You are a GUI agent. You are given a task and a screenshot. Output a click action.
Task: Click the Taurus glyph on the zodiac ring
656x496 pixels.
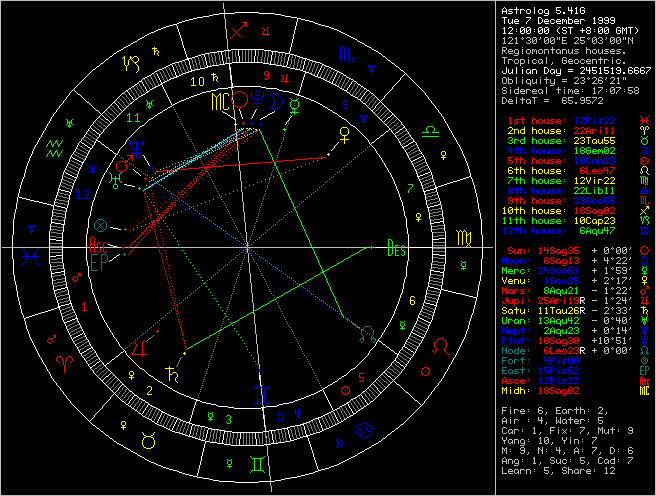[147, 439]
